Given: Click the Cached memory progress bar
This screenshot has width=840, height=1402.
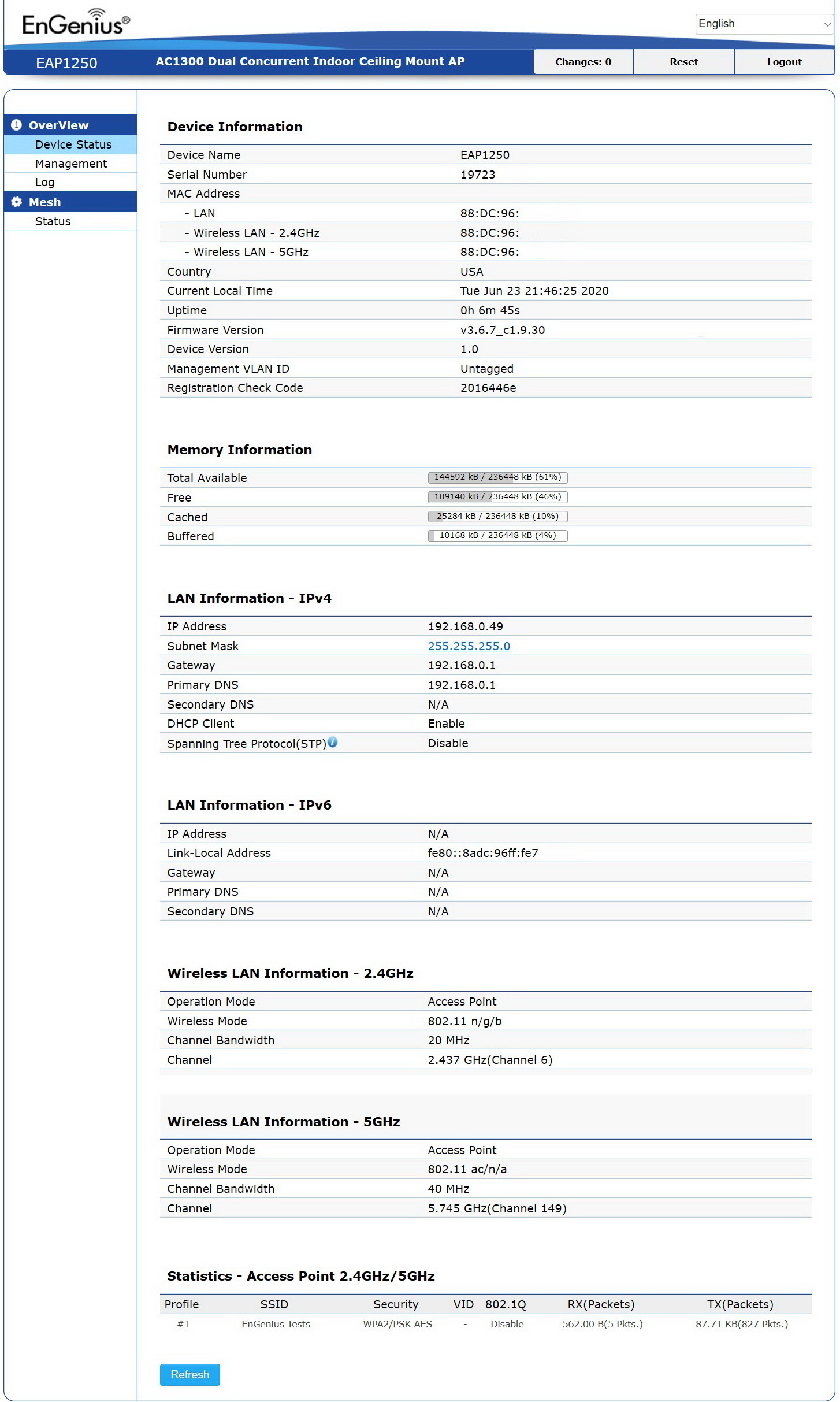Looking at the screenshot, I should pos(497,517).
